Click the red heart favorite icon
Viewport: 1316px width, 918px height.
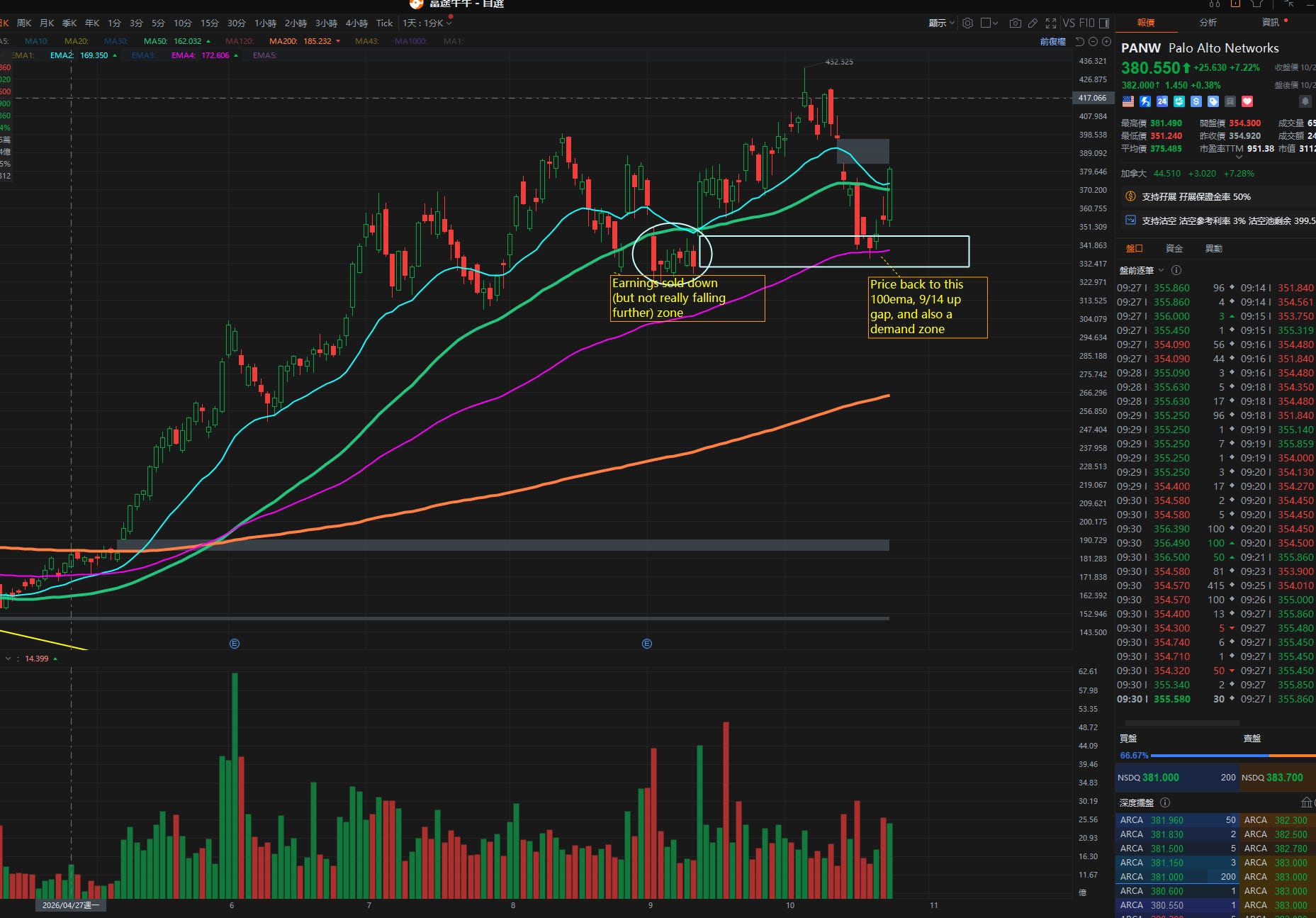click(1247, 101)
